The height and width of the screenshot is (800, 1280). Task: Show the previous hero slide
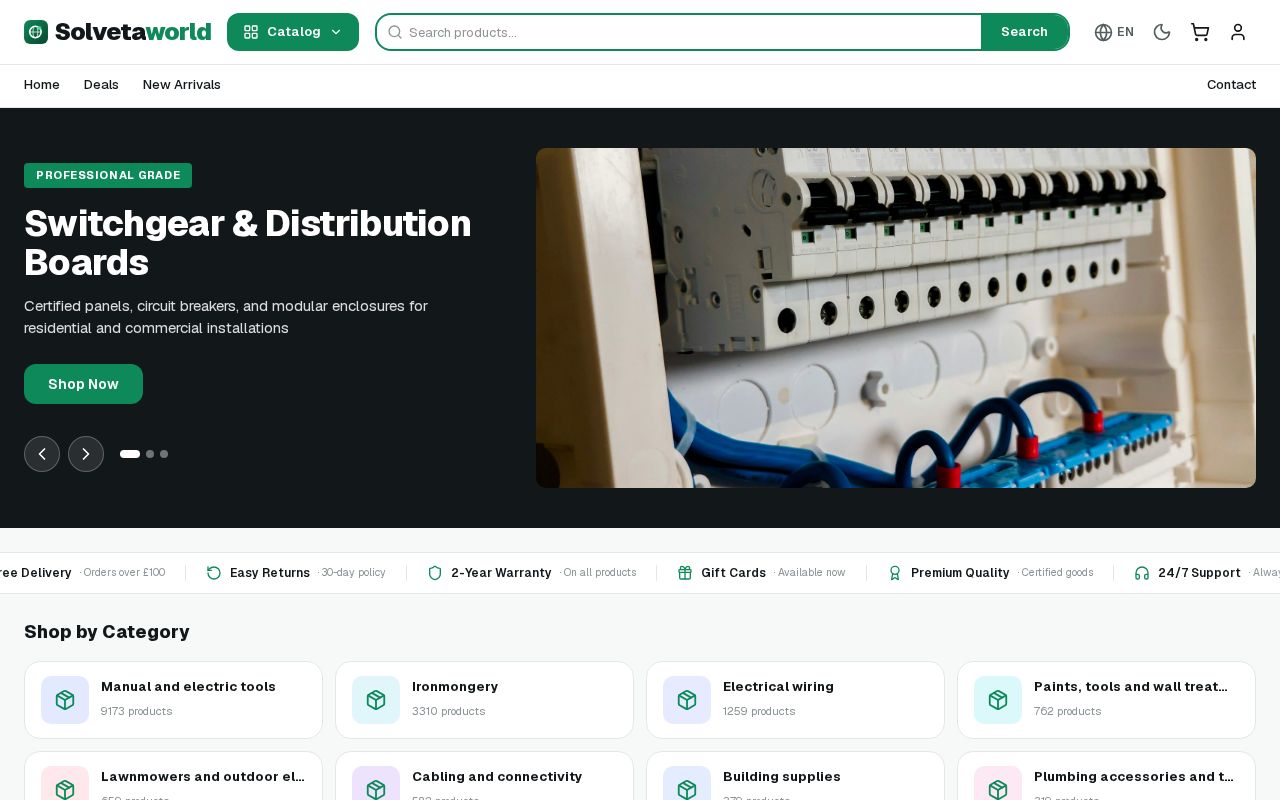(x=42, y=454)
